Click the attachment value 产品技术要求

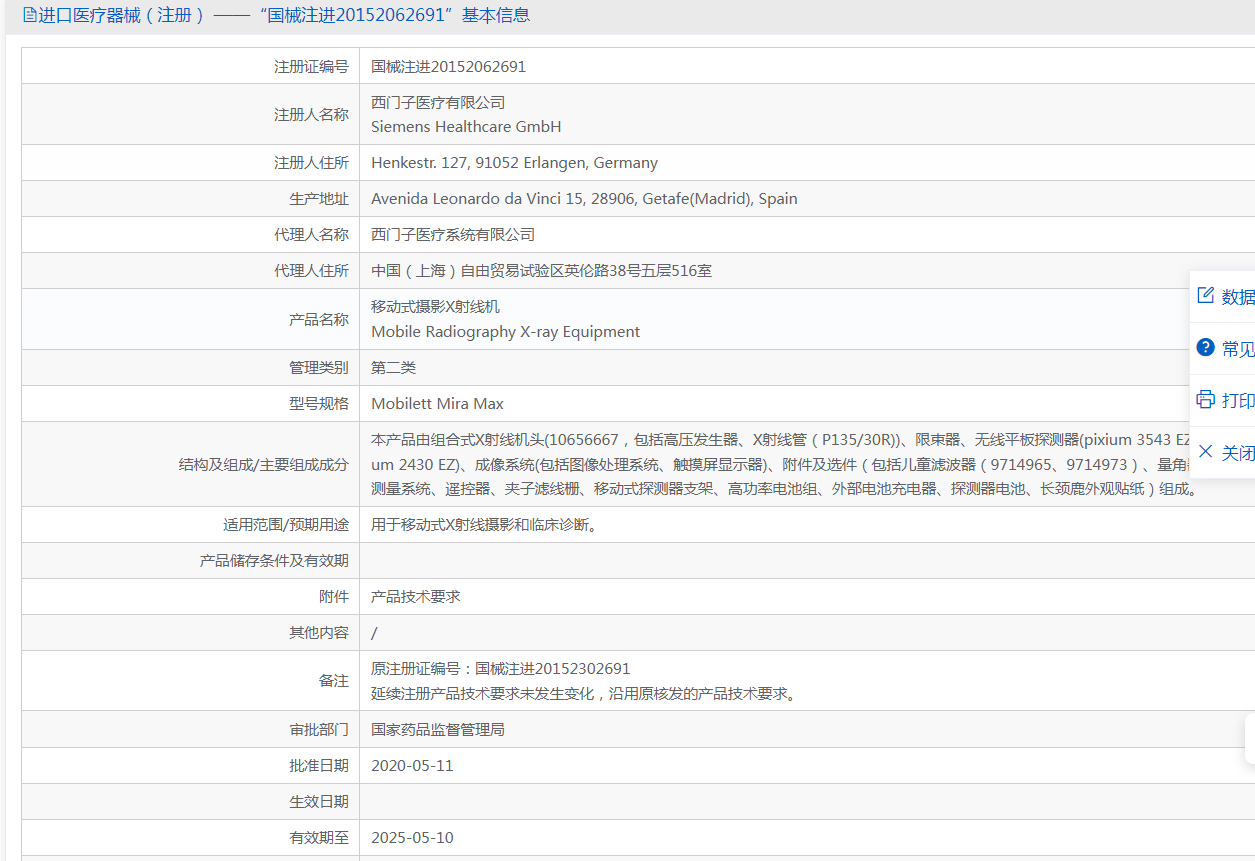pyautogui.click(x=415, y=597)
